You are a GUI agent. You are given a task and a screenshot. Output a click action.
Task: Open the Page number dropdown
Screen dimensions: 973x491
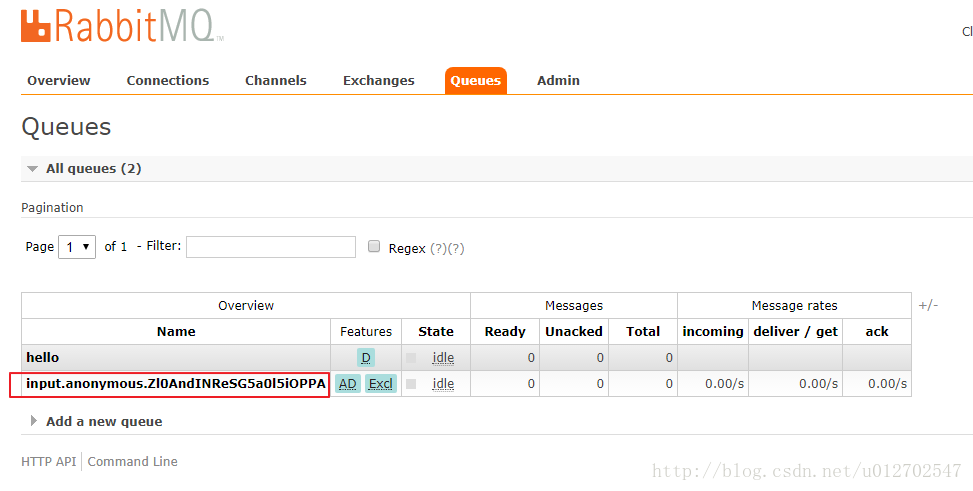(77, 247)
